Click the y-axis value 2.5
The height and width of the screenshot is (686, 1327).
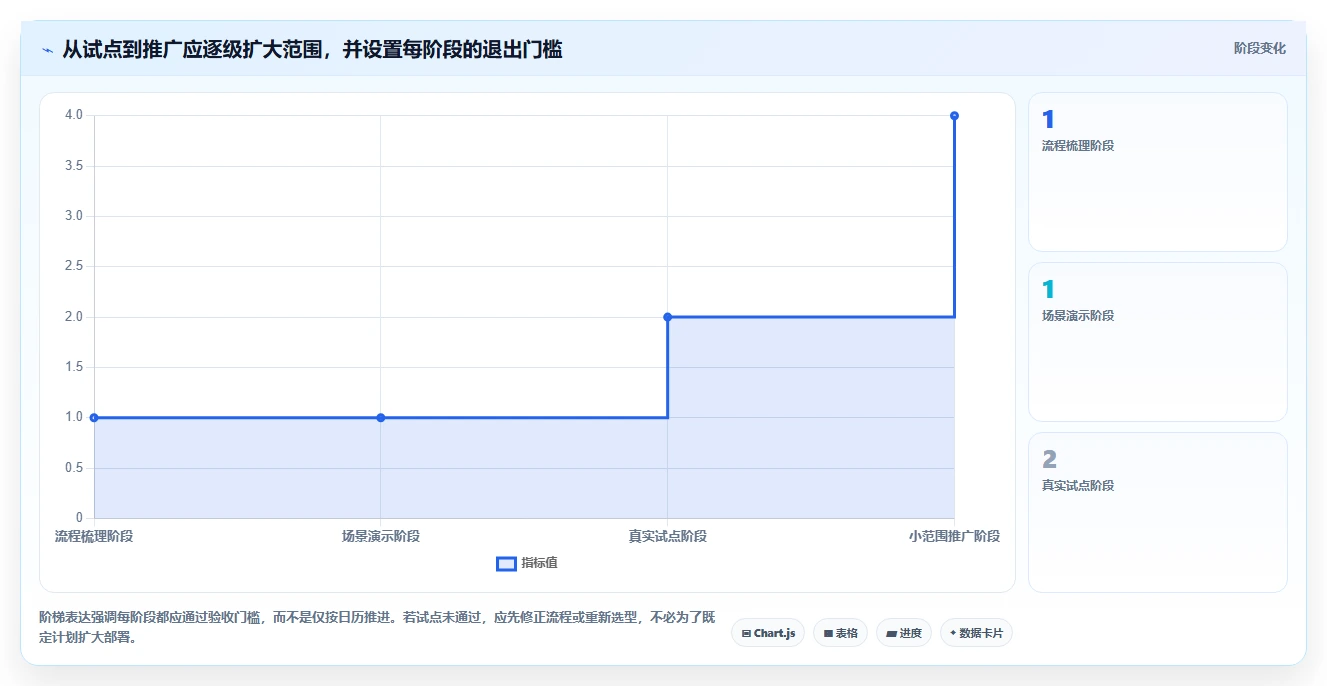[x=74, y=266]
